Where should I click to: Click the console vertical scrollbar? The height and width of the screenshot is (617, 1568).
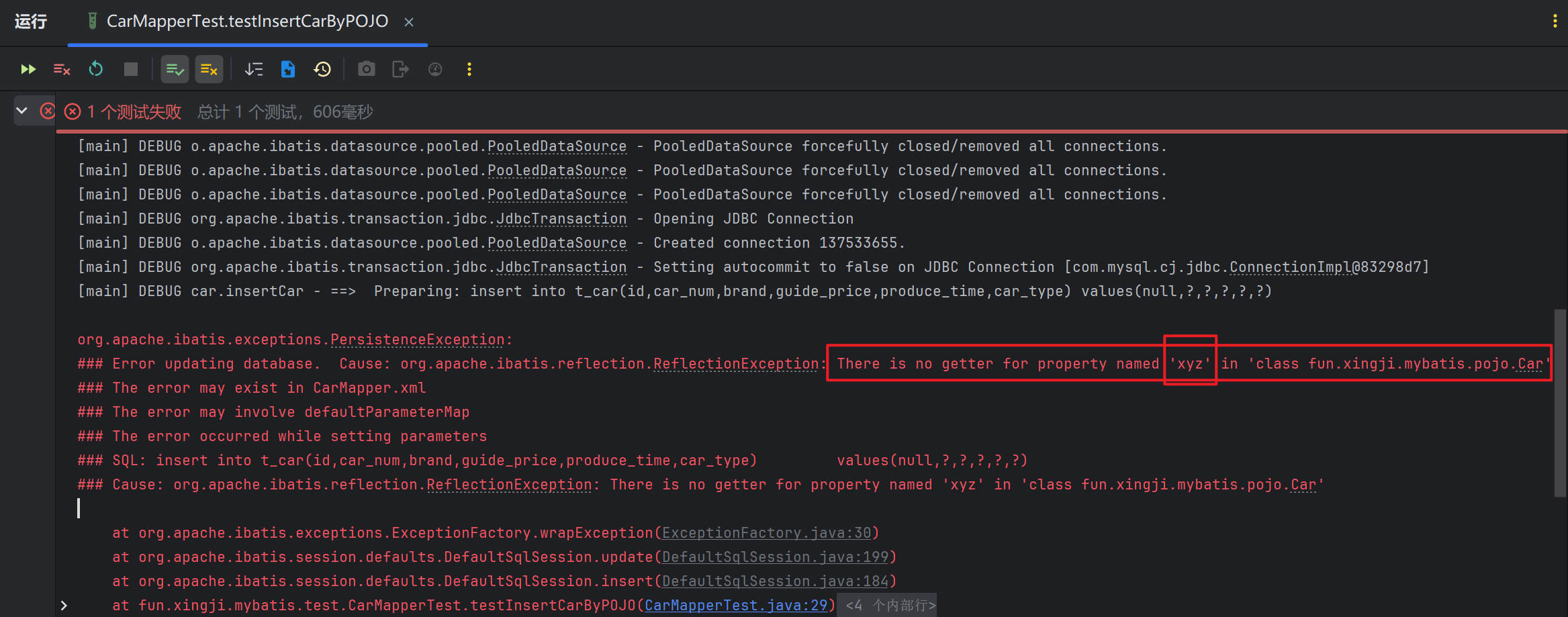click(1560, 403)
